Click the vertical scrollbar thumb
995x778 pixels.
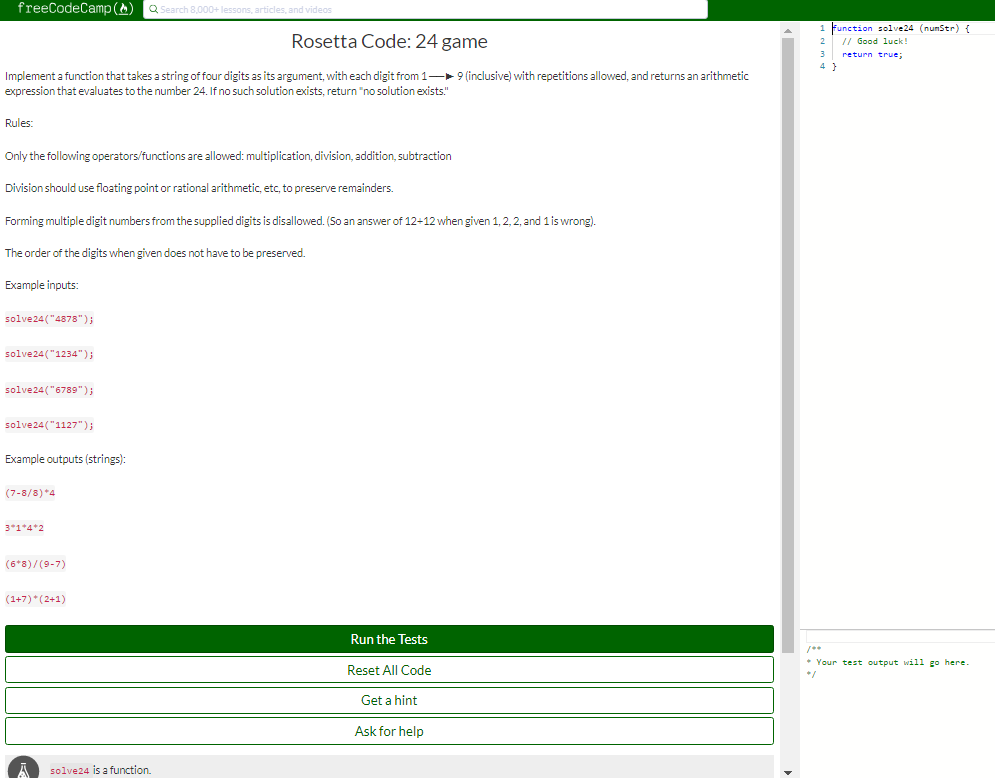(x=787, y=345)
